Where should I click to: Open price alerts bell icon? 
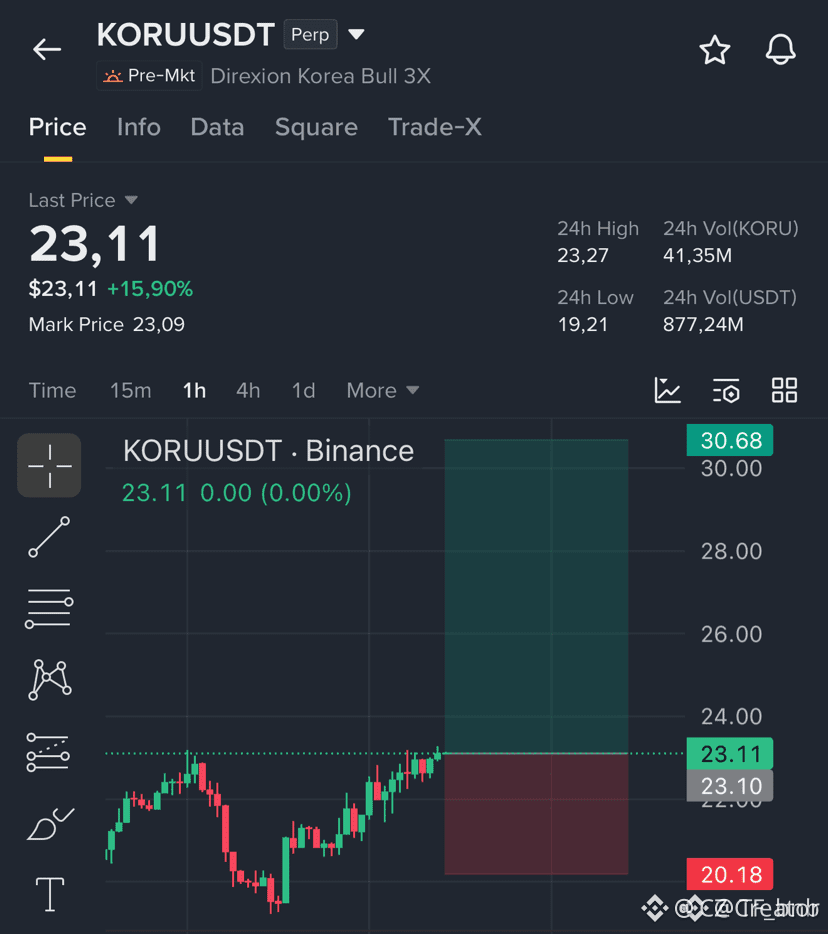(780, 49)
